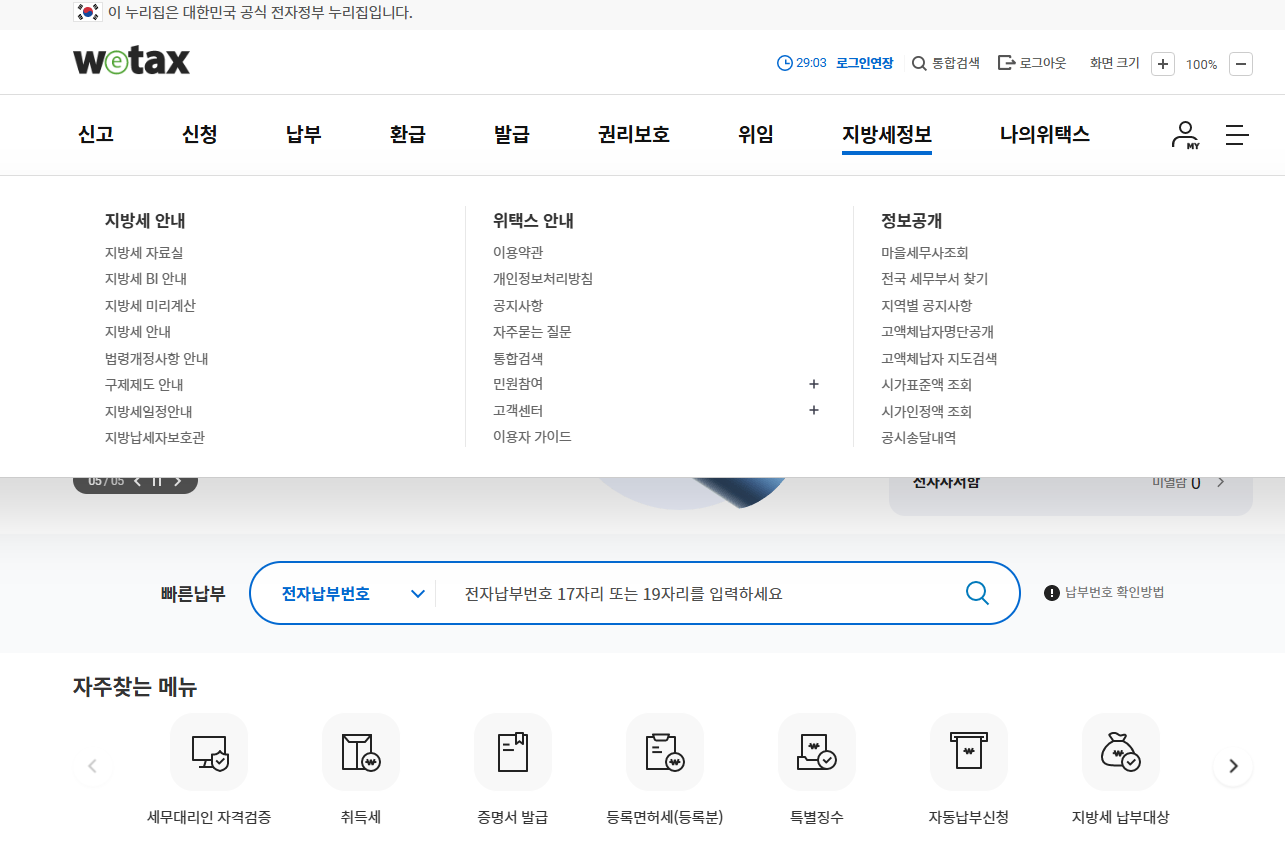Click the wetax logo
Image resolution: width=1285 pixels, height=859 pixels.
131,62
